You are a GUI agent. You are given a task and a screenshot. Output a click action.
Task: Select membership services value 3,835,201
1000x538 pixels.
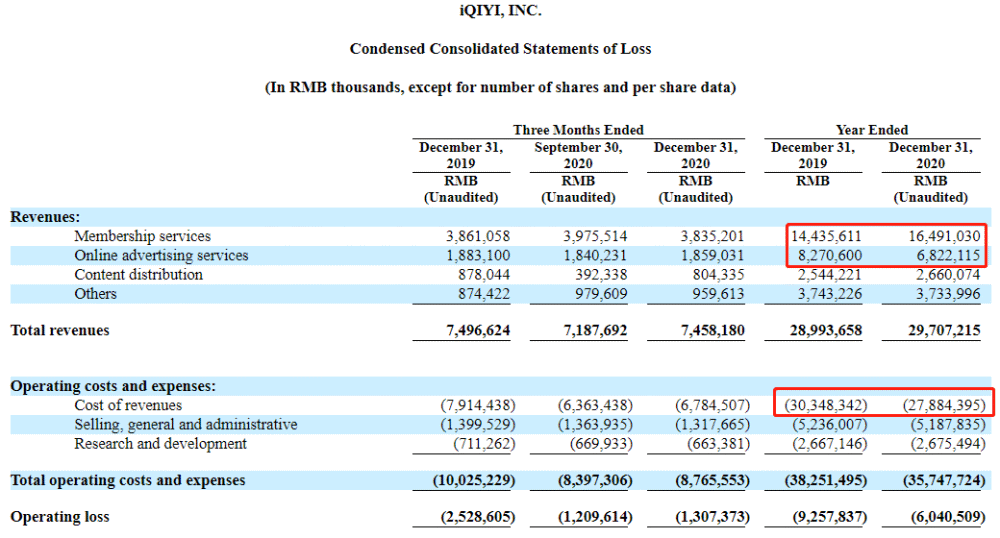click(x=712, y=236)
